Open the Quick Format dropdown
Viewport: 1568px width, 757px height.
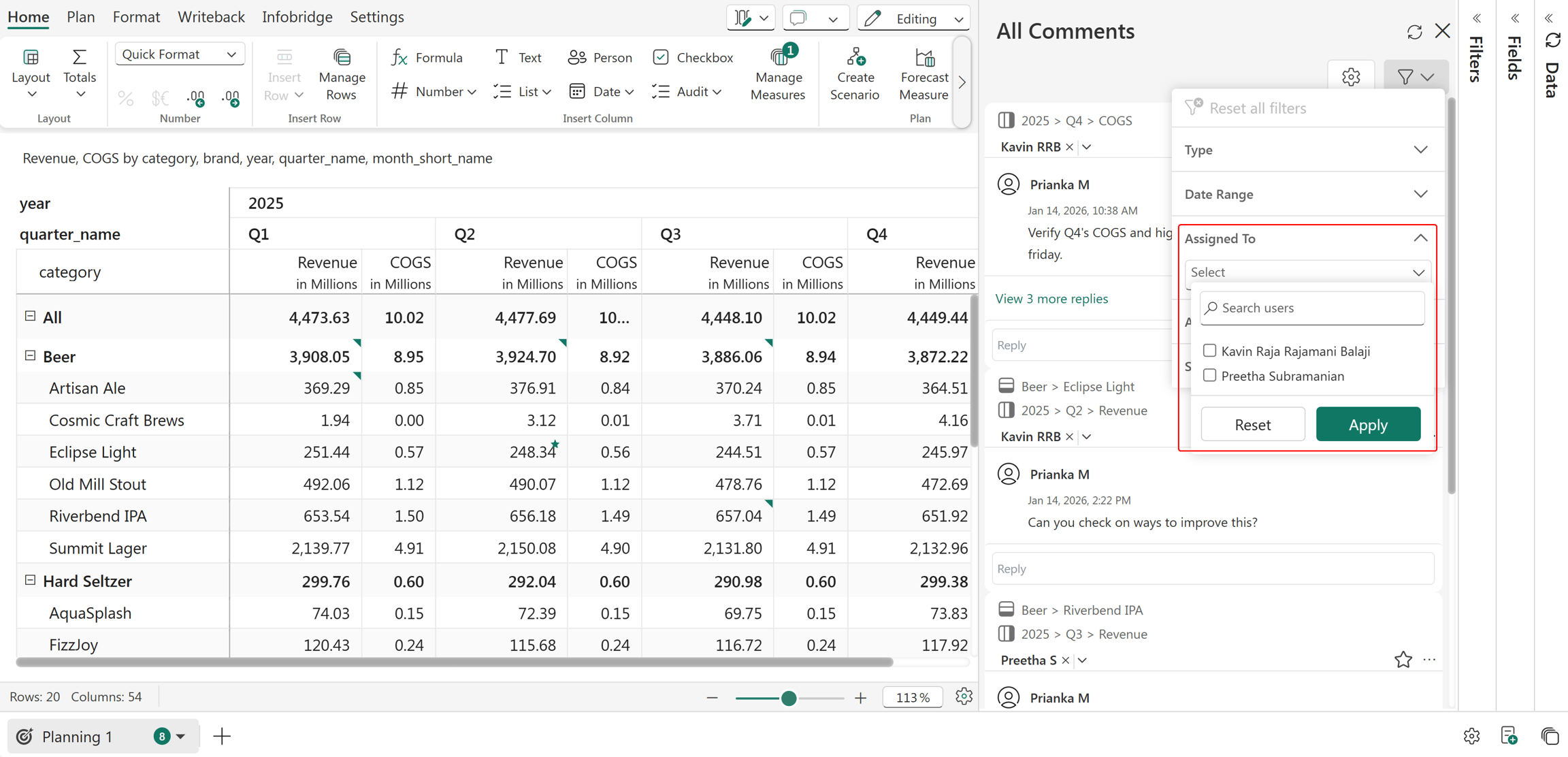coord(180,54)
